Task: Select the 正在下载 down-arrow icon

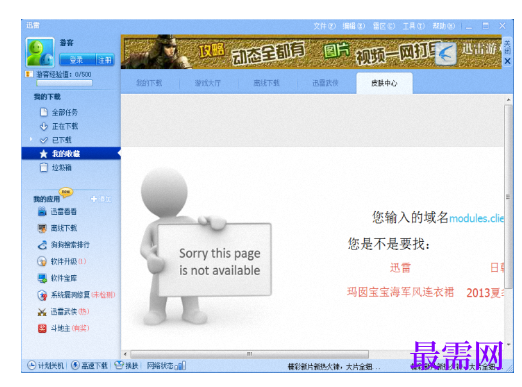Action: click(x=44, y=126)
